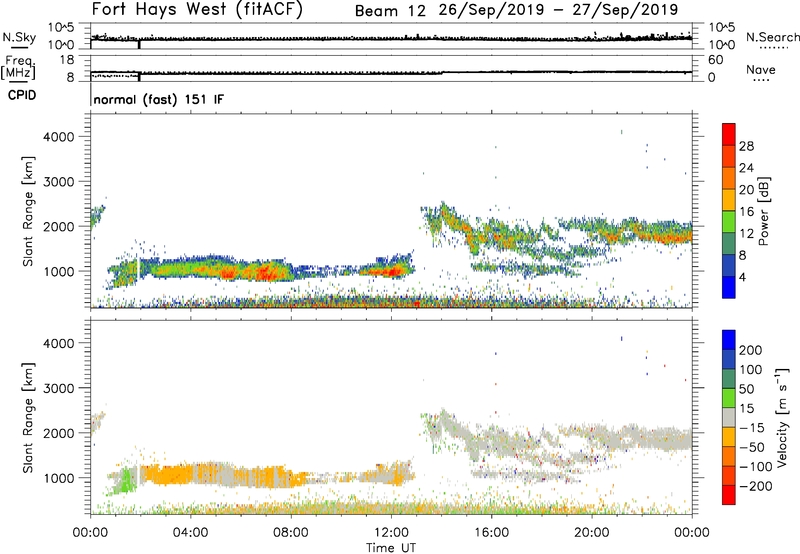Click the '3000' tick of the velocity panel
This screenshot has width=800, height=554.
[58, 388]
